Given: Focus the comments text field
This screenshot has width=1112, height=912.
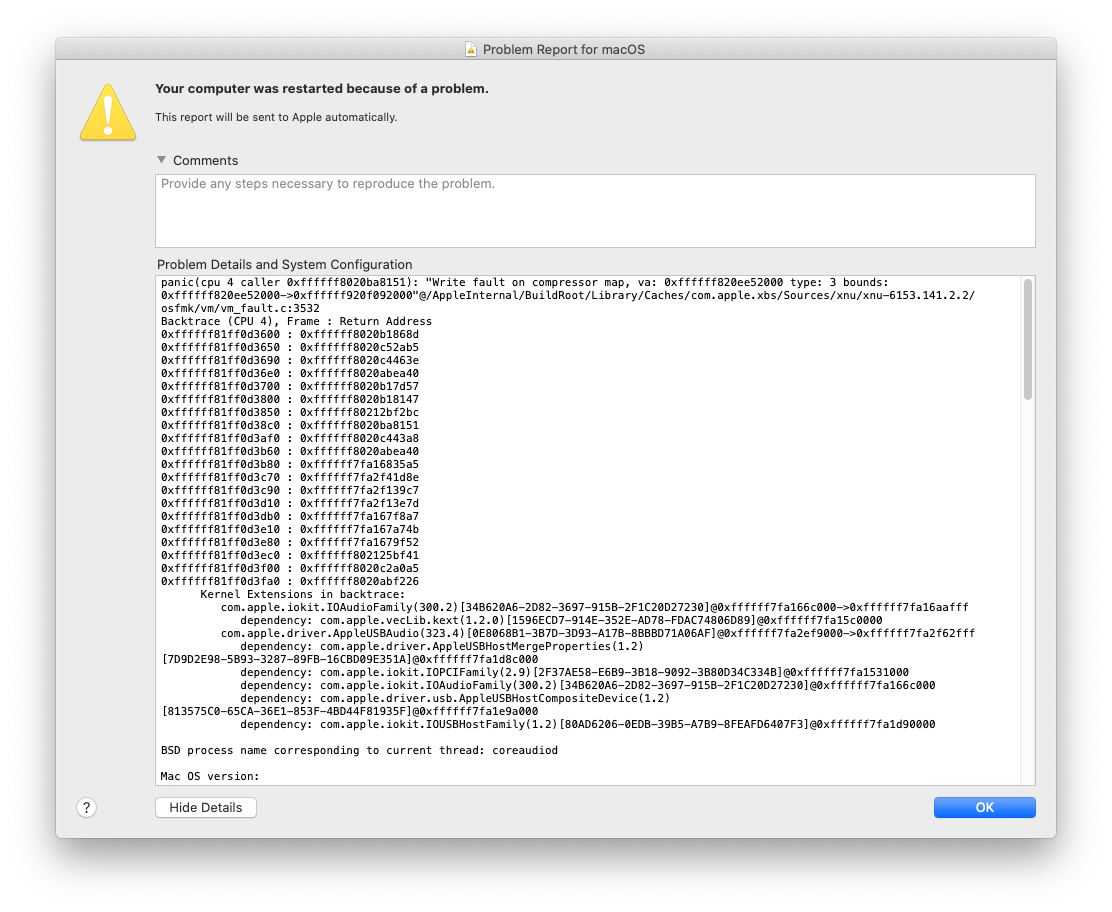Looking at the screenshot, I should (x=595, y=211).
